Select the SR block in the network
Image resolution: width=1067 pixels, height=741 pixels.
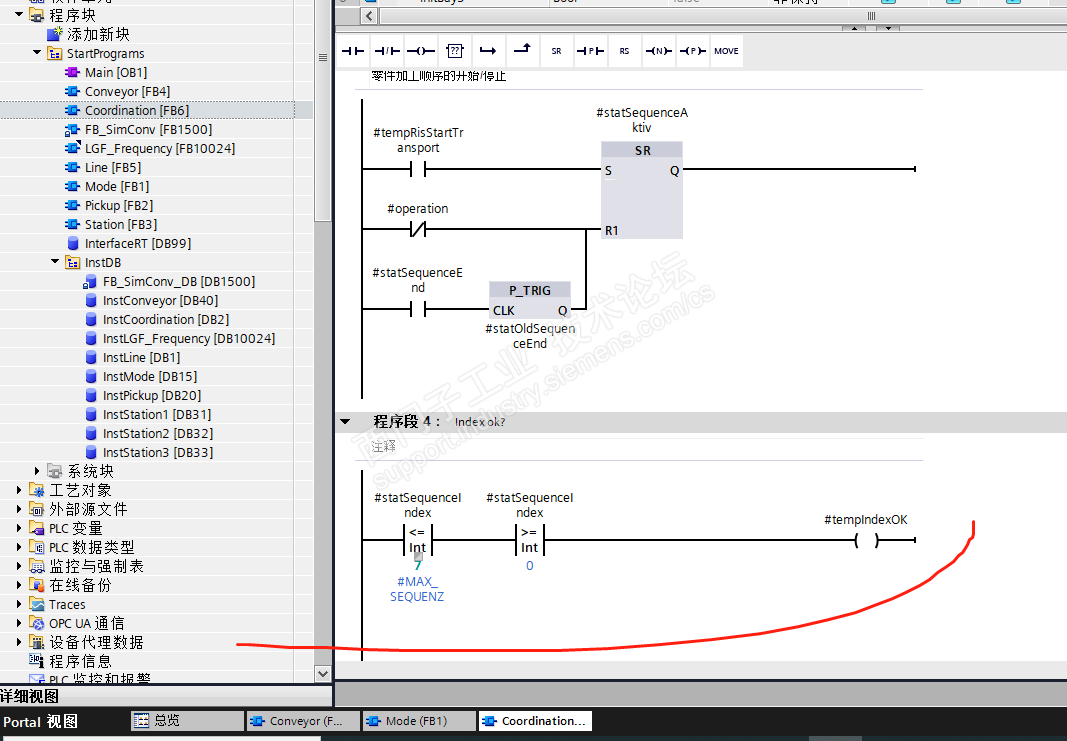642,190
